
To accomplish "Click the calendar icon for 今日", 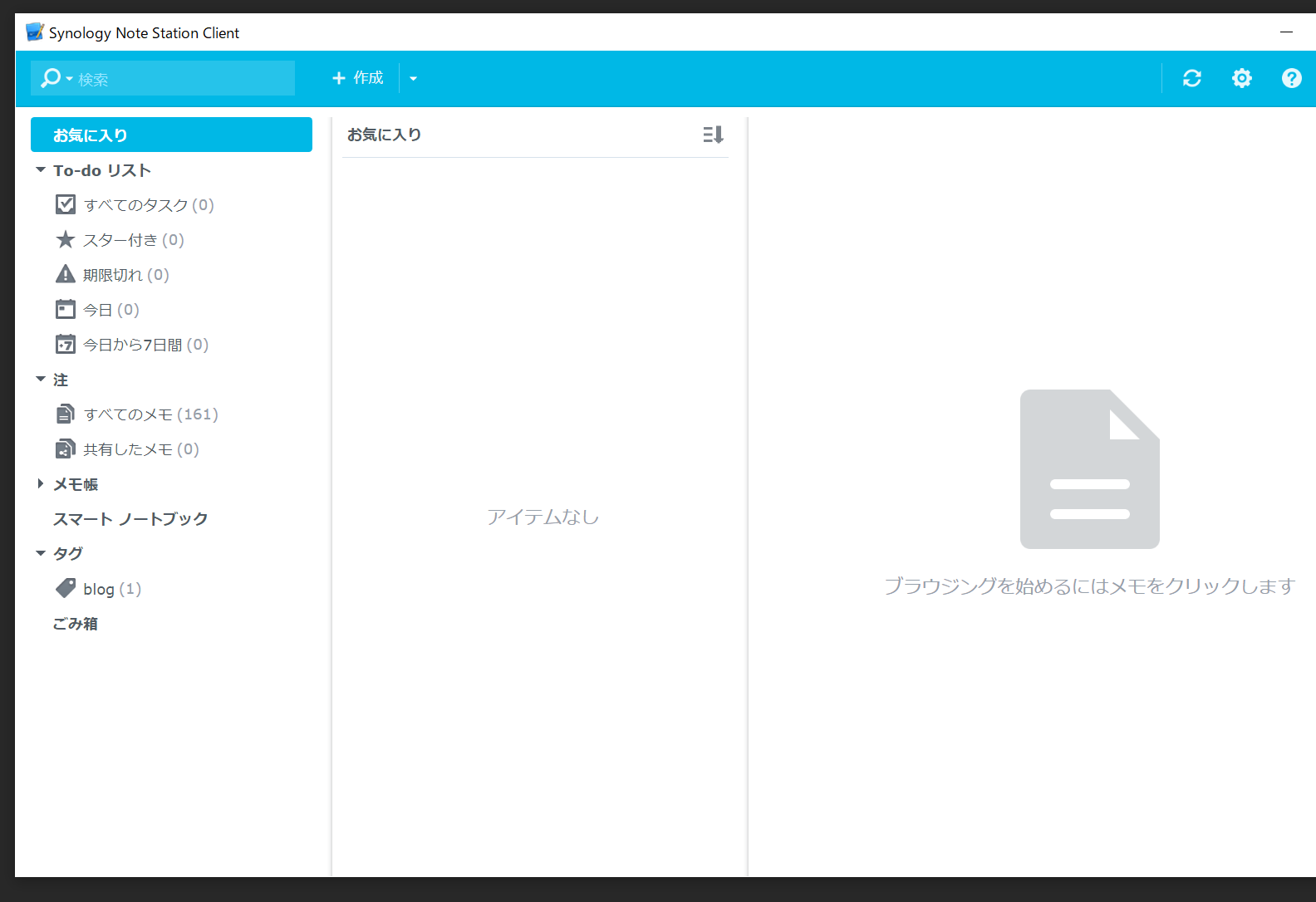I will [x=66, y=309].
